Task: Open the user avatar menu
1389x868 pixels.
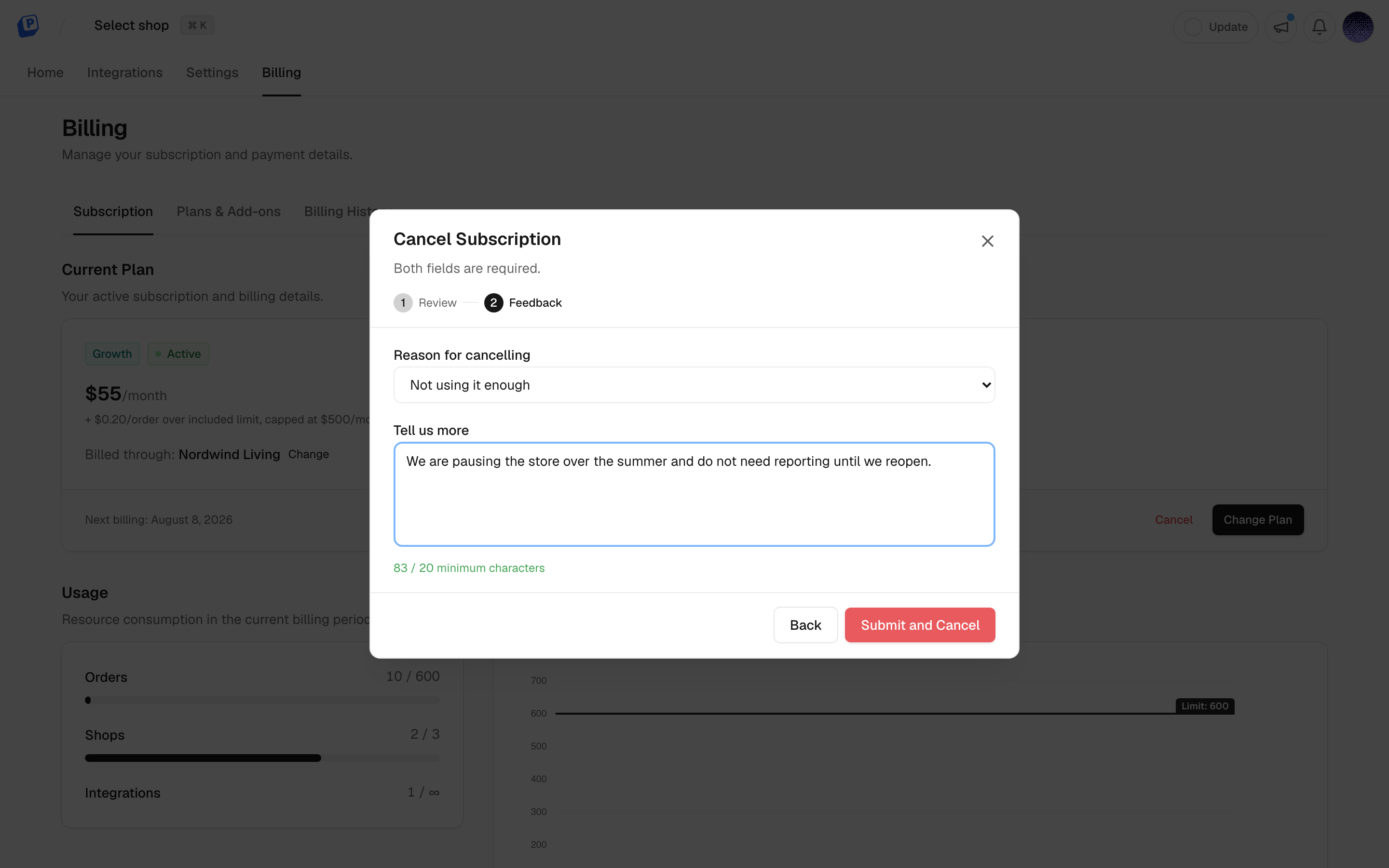Action: click(x=1358, y=27)
